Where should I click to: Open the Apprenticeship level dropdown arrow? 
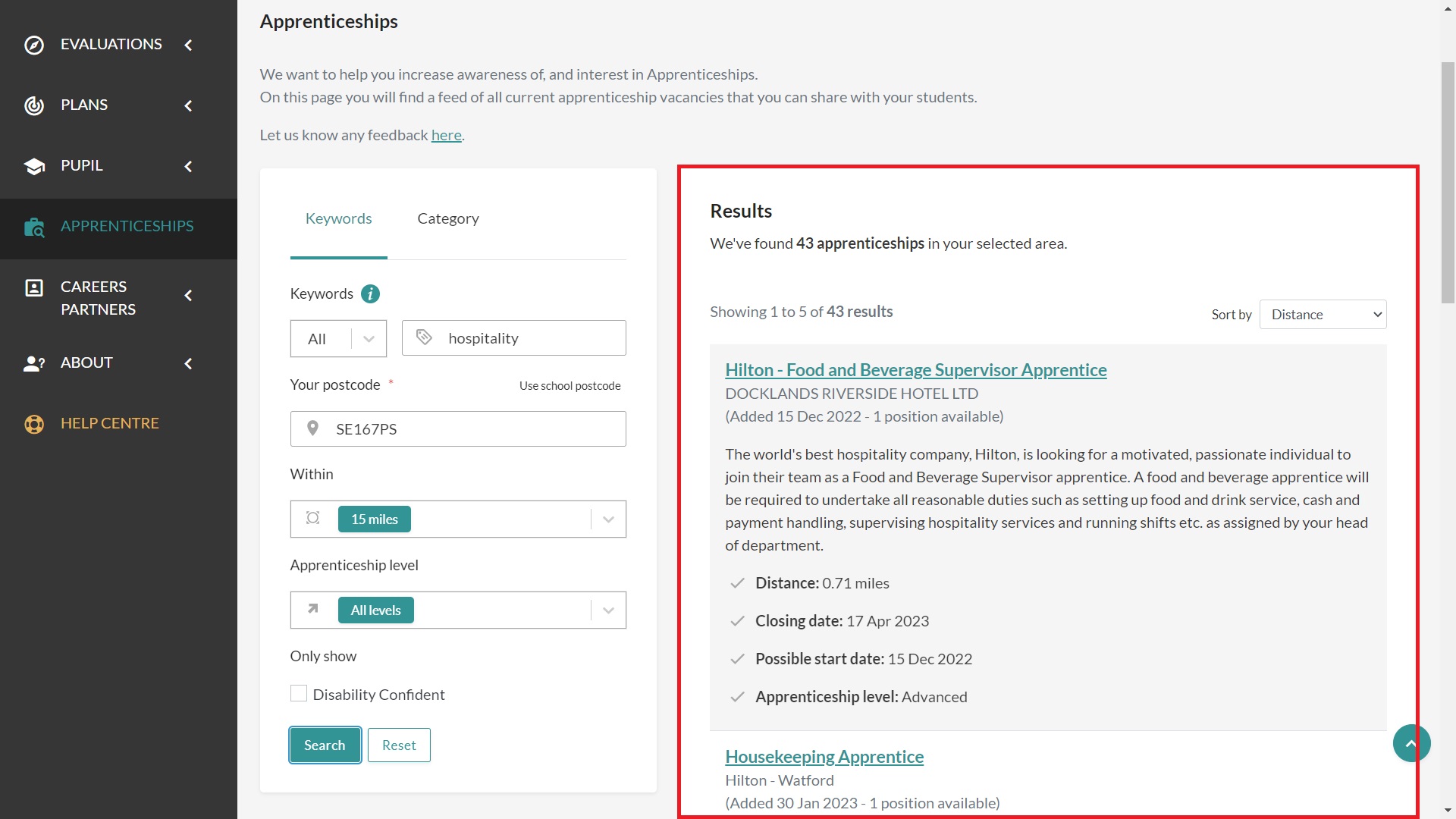[x=608, y=610]
